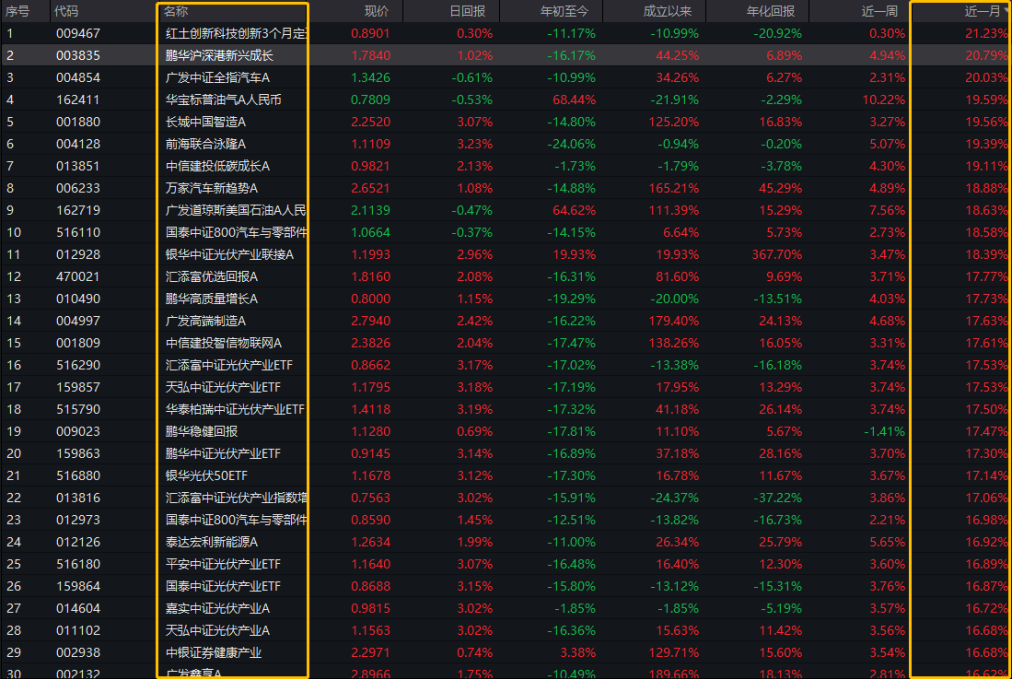
Task: Open fund 鹏华沪深港新兴成长
Action: 218,55
